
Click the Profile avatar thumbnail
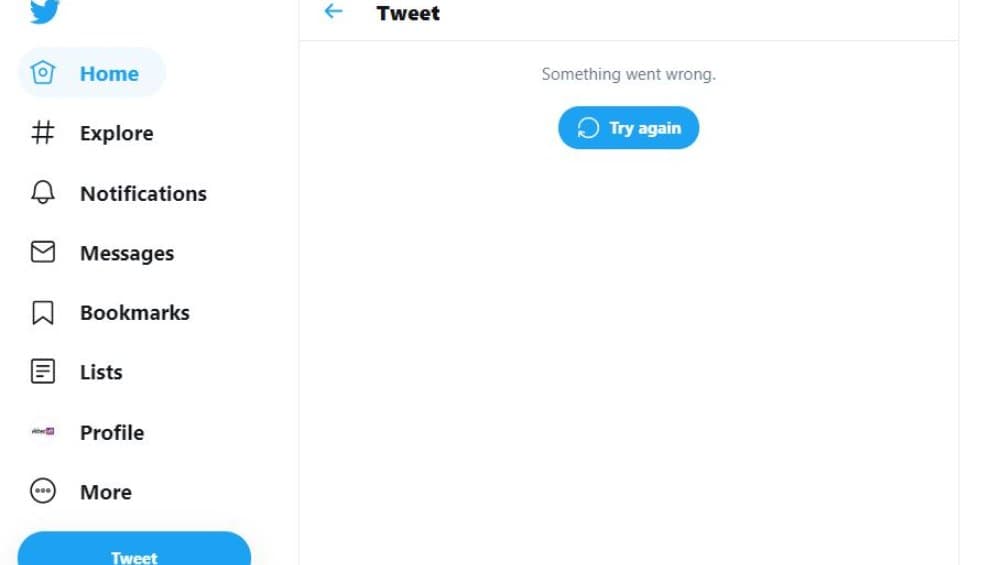[x=43, y=432]
